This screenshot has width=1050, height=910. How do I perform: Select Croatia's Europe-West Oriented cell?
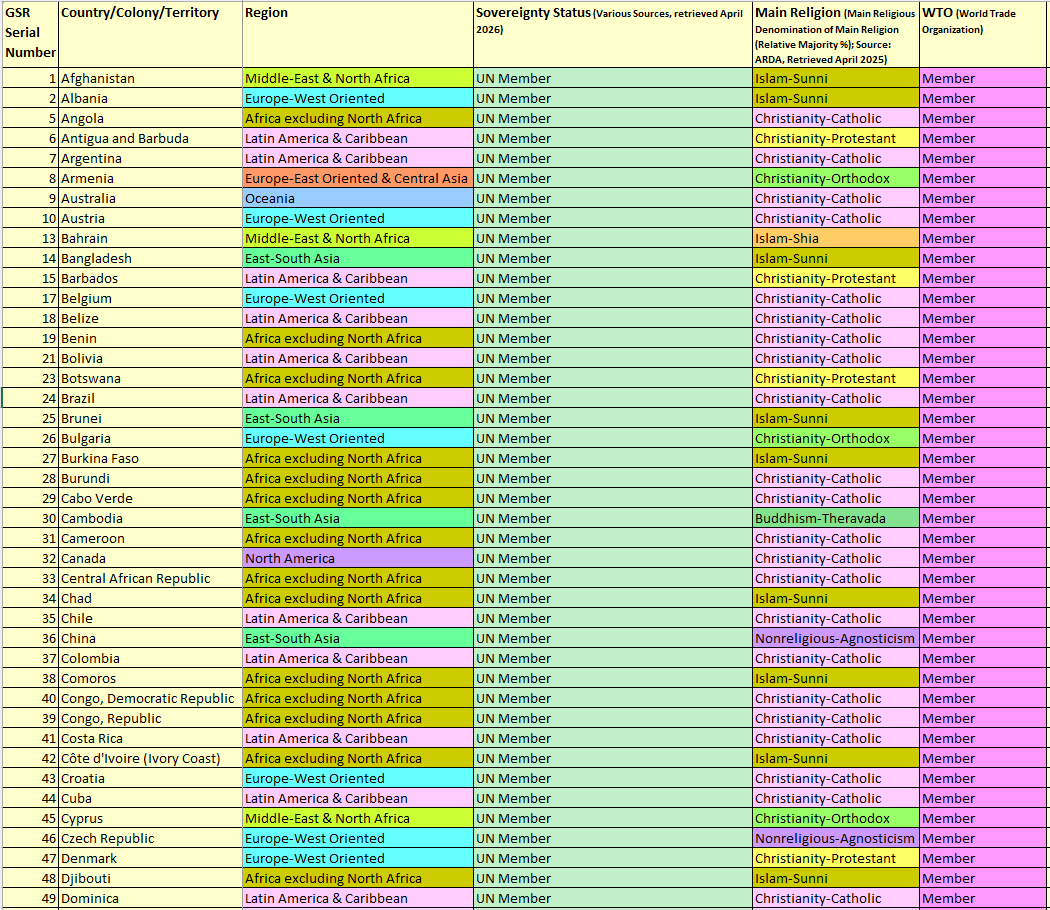click(x=358, y=779)
